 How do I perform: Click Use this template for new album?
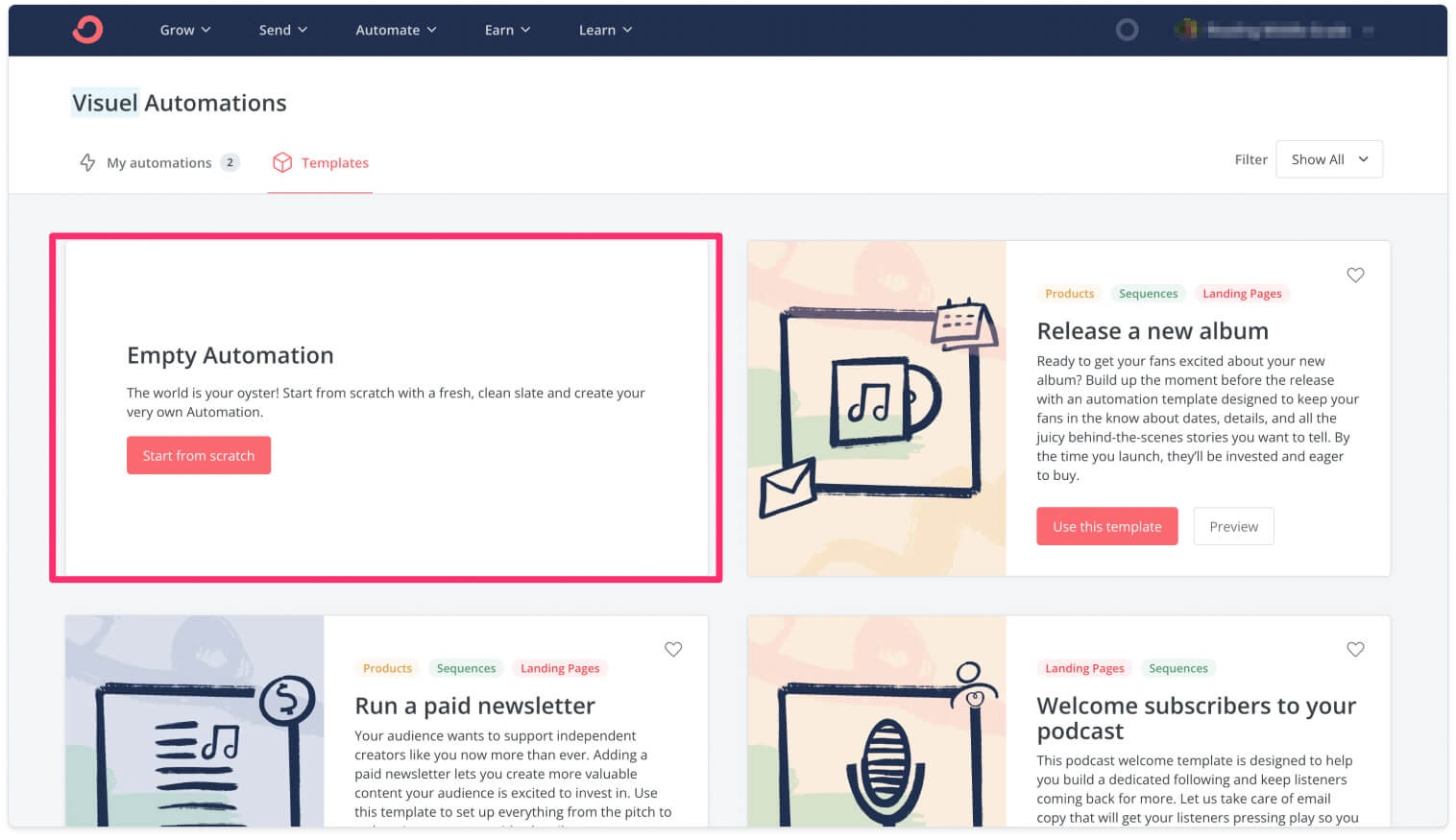pyautogui.click(x=1107, y=526)
